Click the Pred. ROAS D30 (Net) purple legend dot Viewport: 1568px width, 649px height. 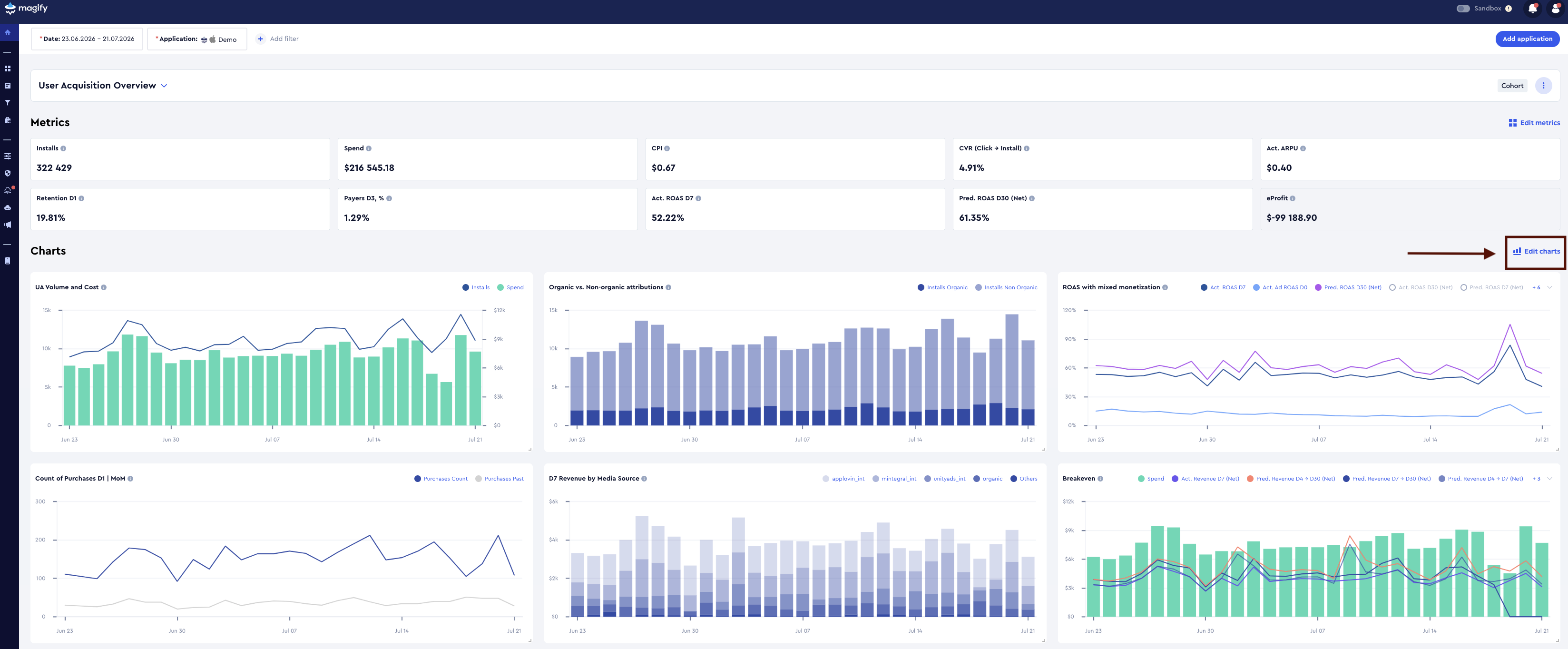[1318, 287]
